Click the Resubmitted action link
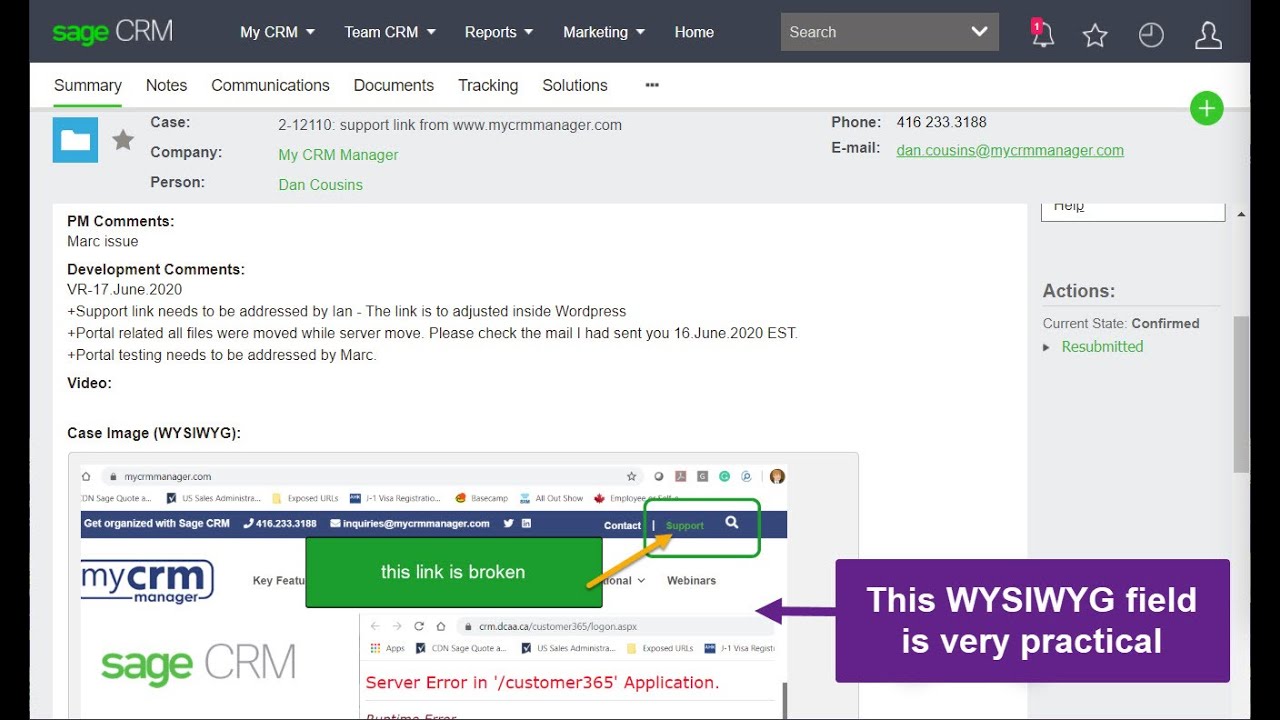Viewport: 1280px width, 720px height. click(1102, 346)
